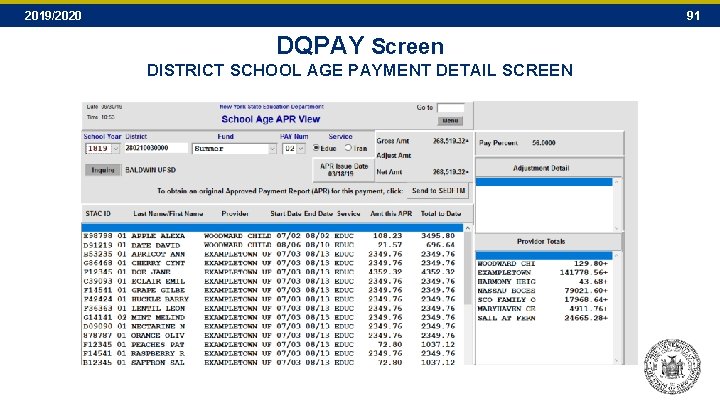Select WOODWARD CHI row in Provider Totals
The width and height of the screenshot is (720, 405).
click(543, 264)
